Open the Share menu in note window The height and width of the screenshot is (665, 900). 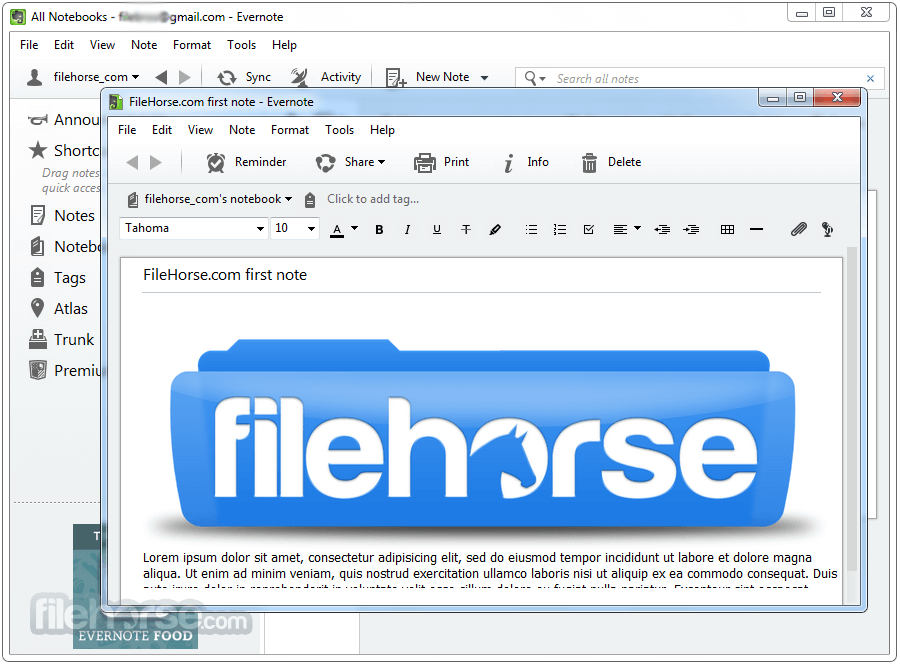pos(350,162)
